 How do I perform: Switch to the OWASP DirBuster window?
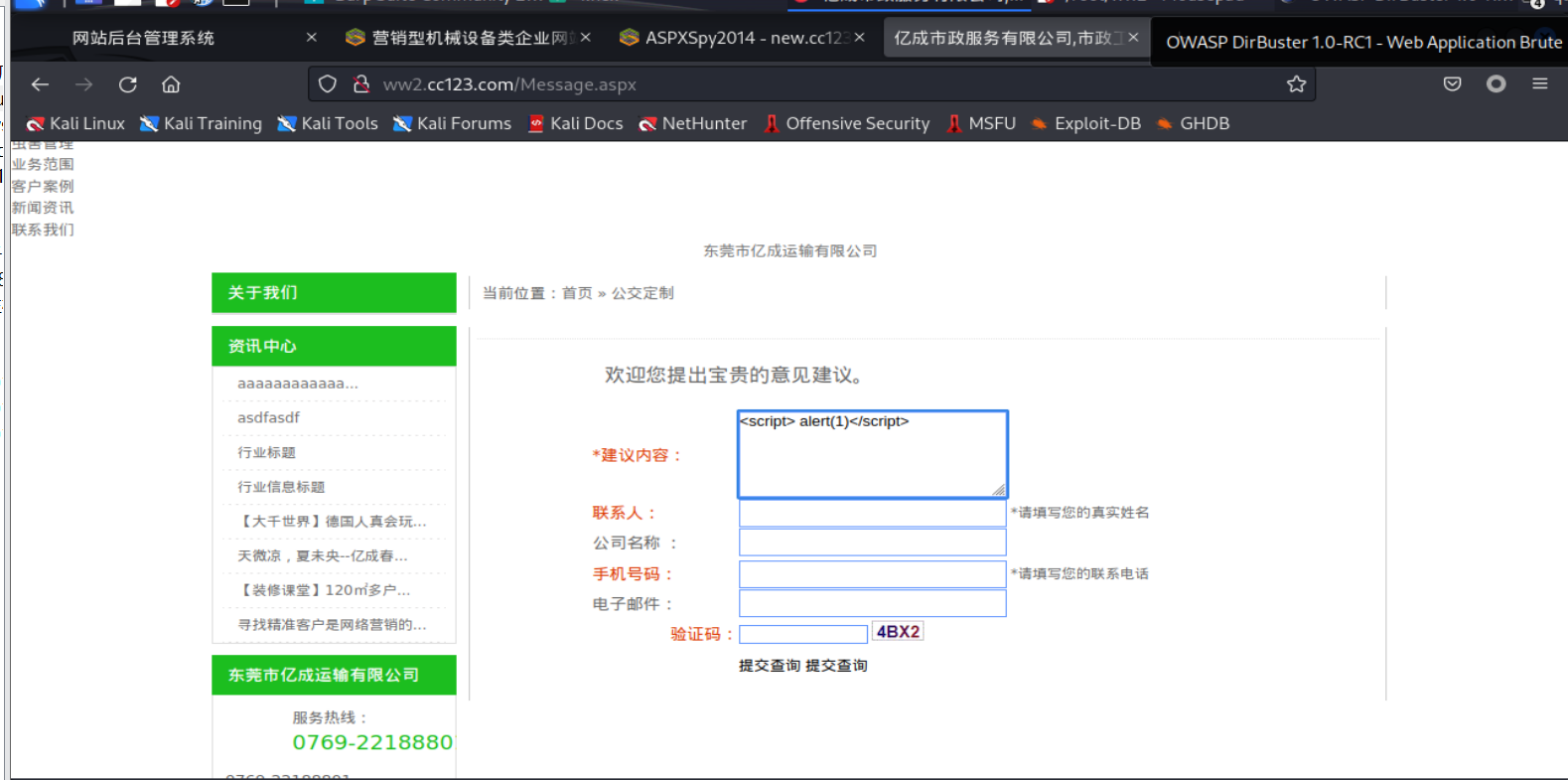tap(1362, 43)
